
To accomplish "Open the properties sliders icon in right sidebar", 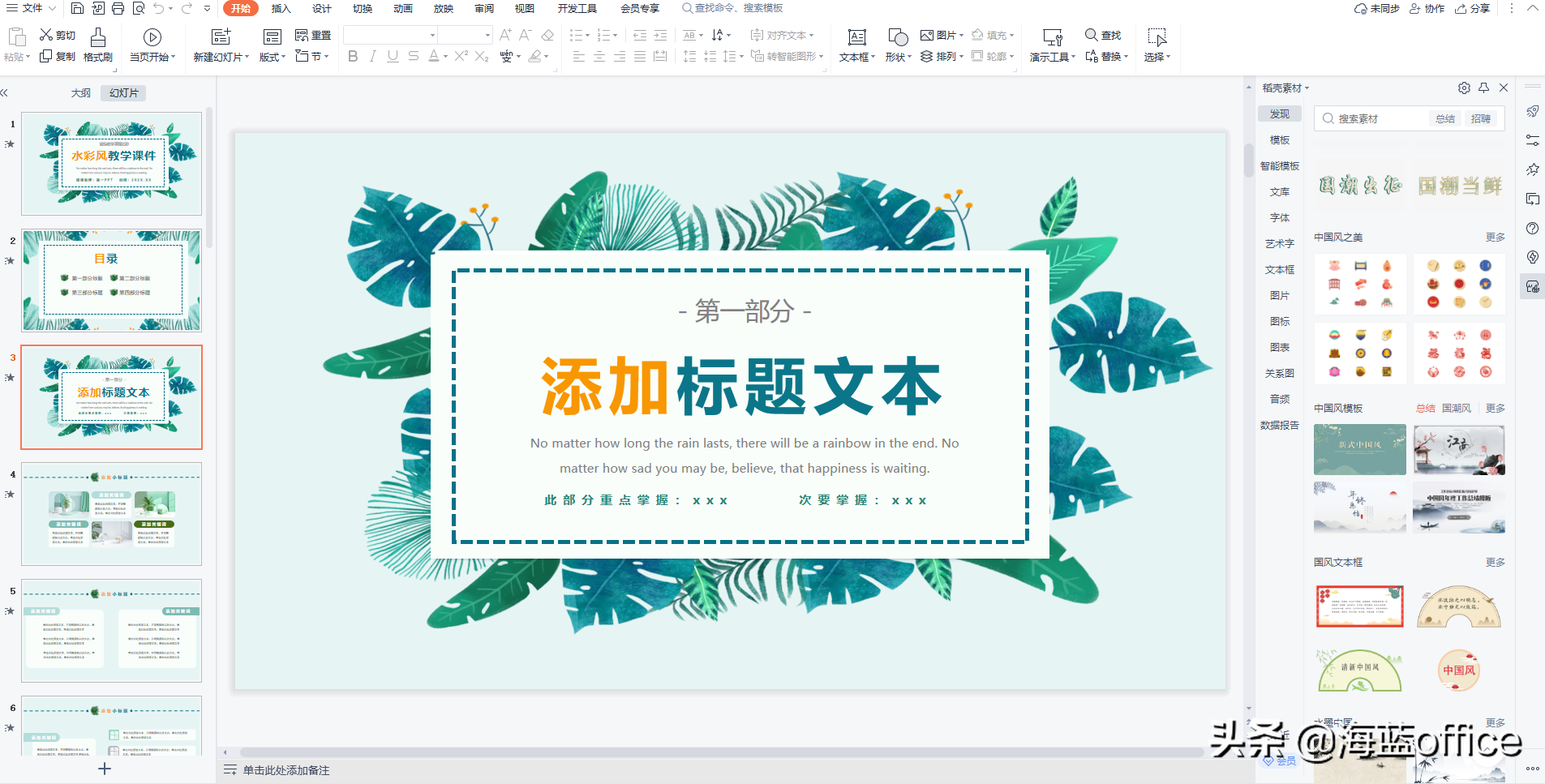I will pos(1533,140).
